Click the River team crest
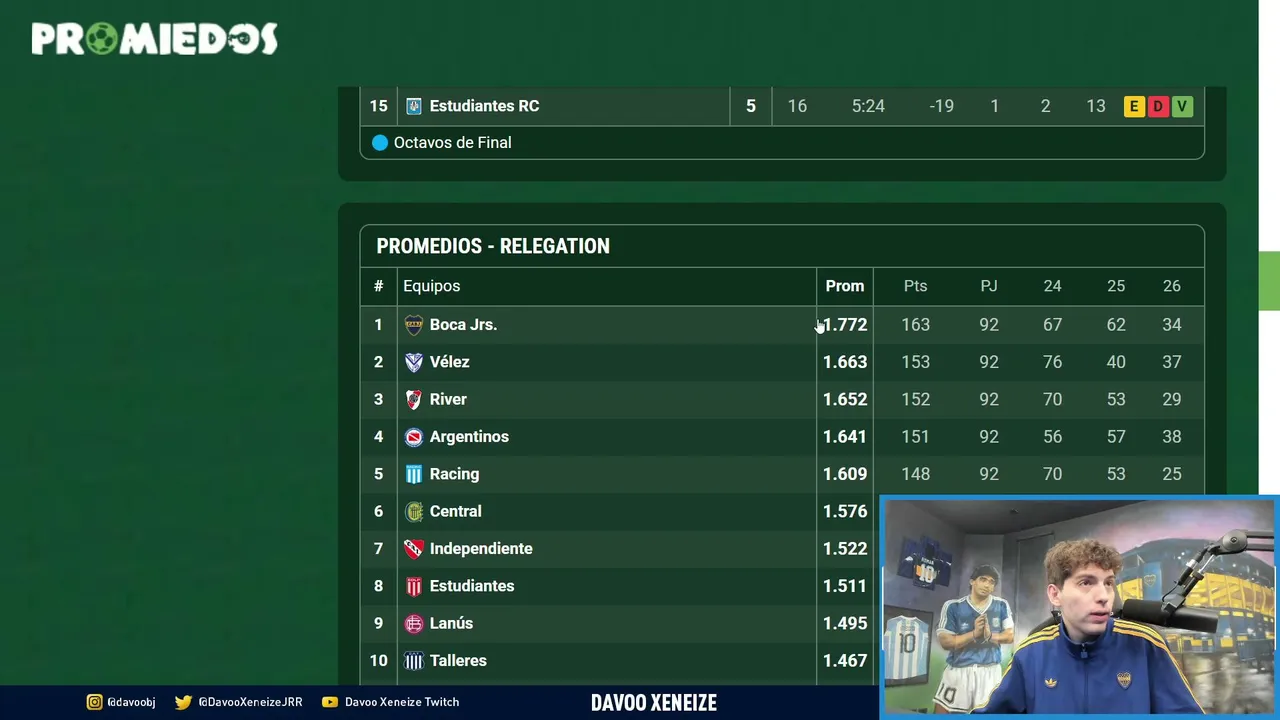 tap(414, 399)
